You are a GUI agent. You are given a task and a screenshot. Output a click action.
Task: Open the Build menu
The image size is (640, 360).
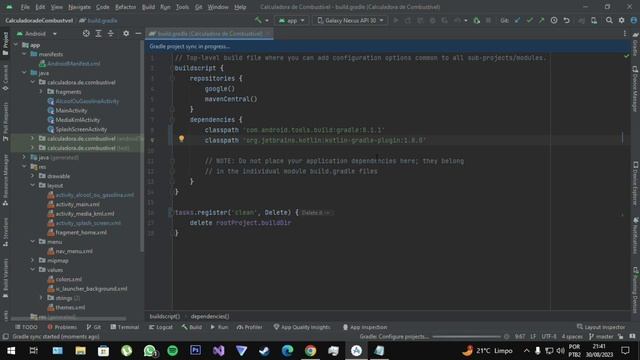148,7
